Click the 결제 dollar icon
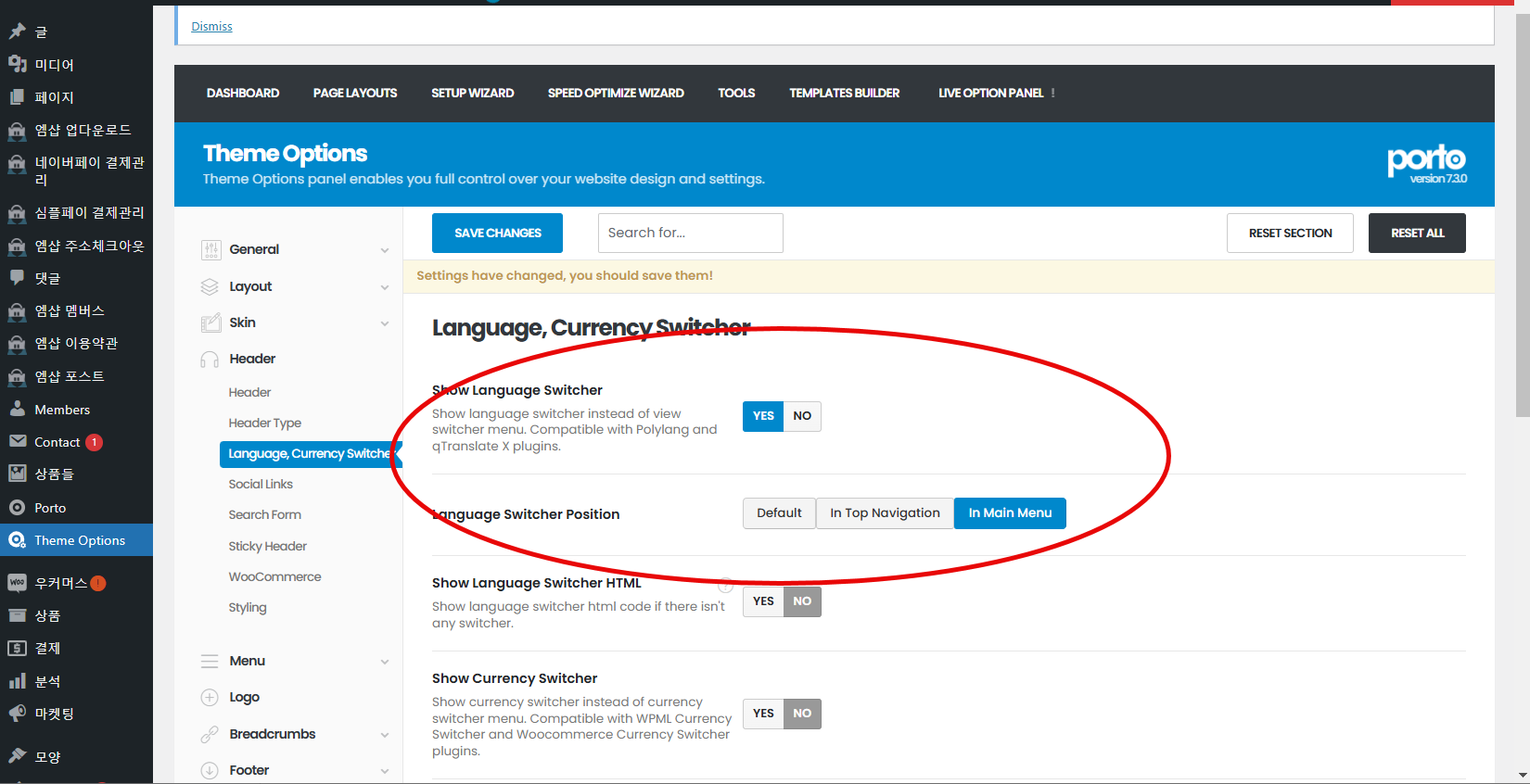Viewport: 1530px width, 784px height. 17,648
